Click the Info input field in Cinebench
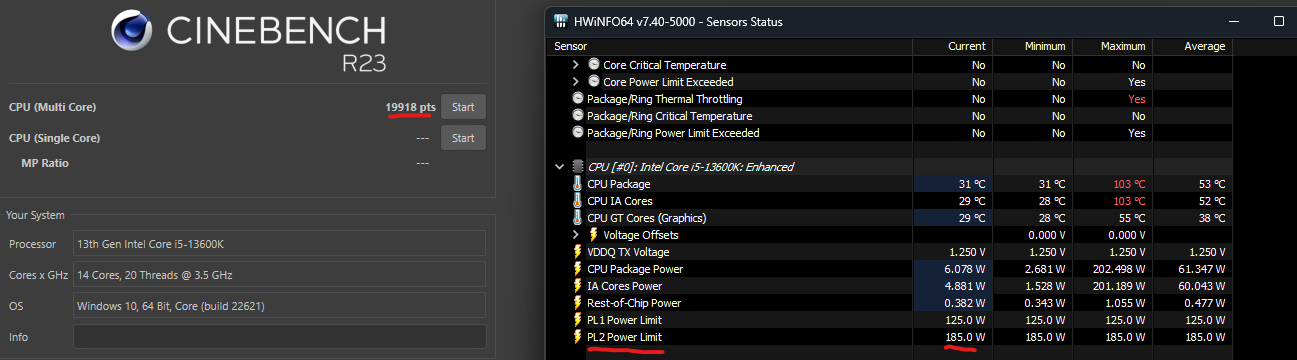This screenshot has width=1297, height=360. point(280,337)
